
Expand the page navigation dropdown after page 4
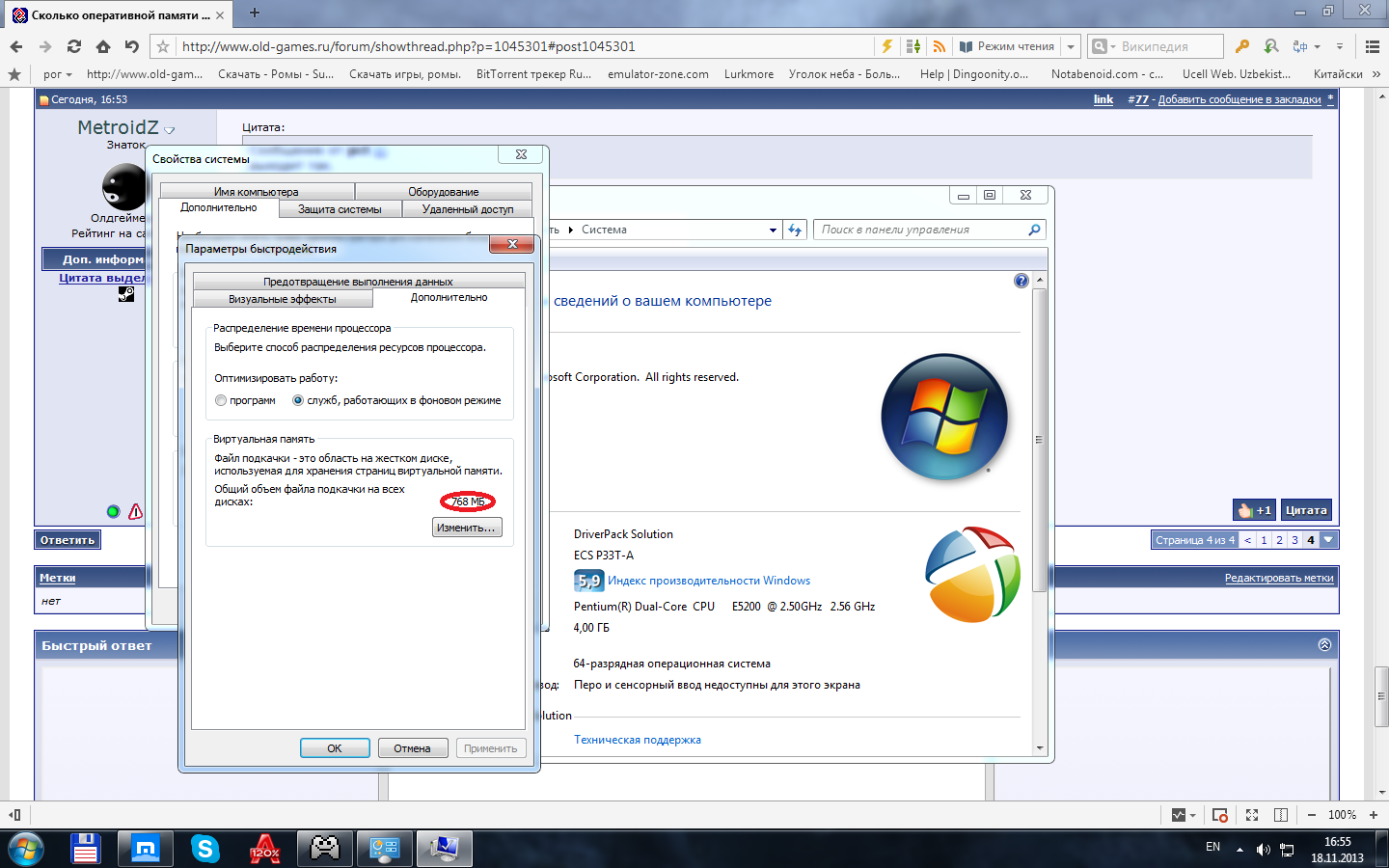point(1328,540)
